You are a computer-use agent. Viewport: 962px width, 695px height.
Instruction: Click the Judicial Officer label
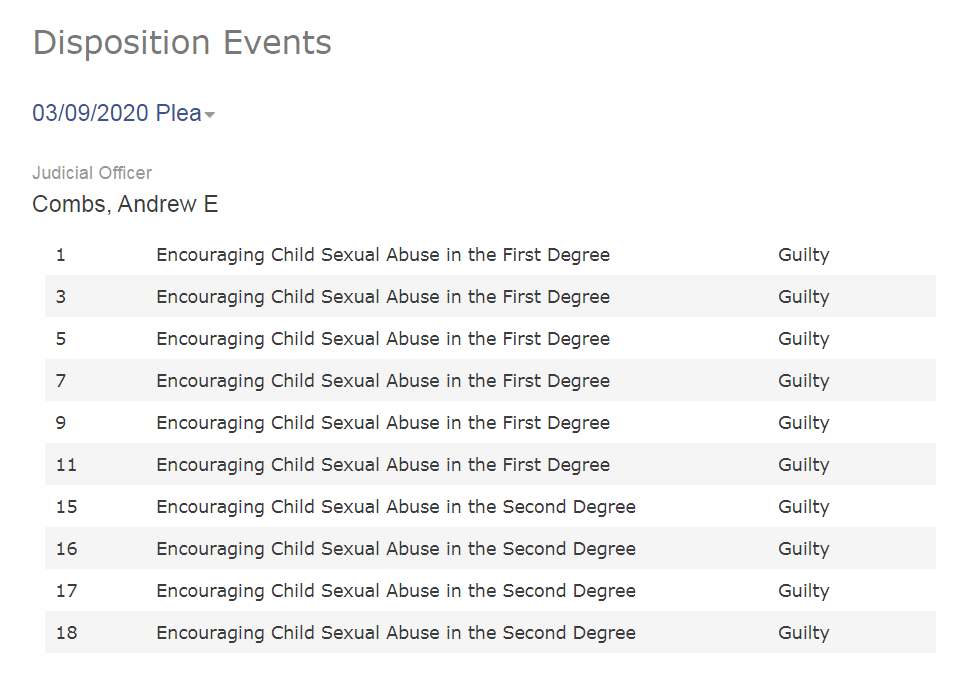[92, 173]
